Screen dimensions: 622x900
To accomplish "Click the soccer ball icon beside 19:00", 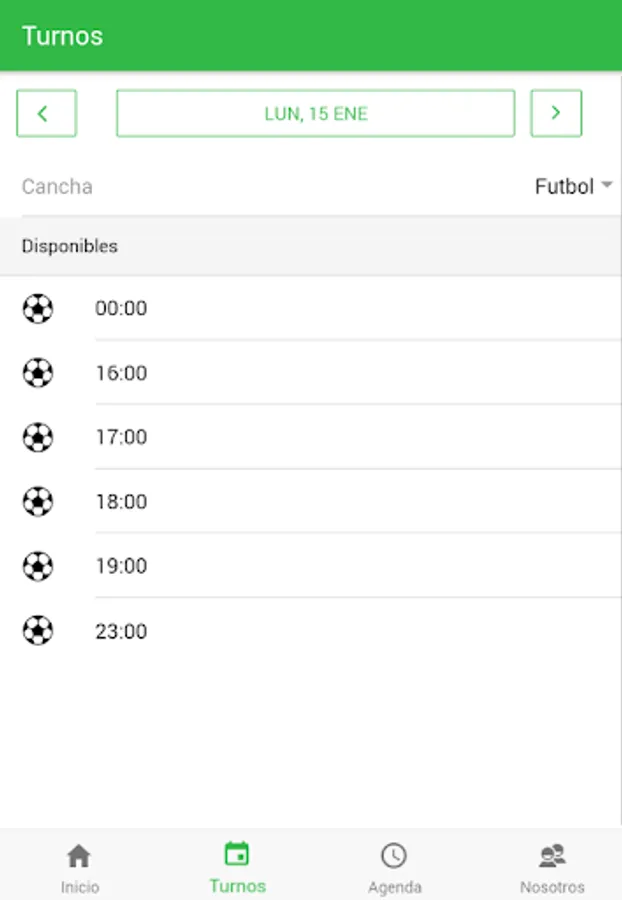I will click(38, 566).
